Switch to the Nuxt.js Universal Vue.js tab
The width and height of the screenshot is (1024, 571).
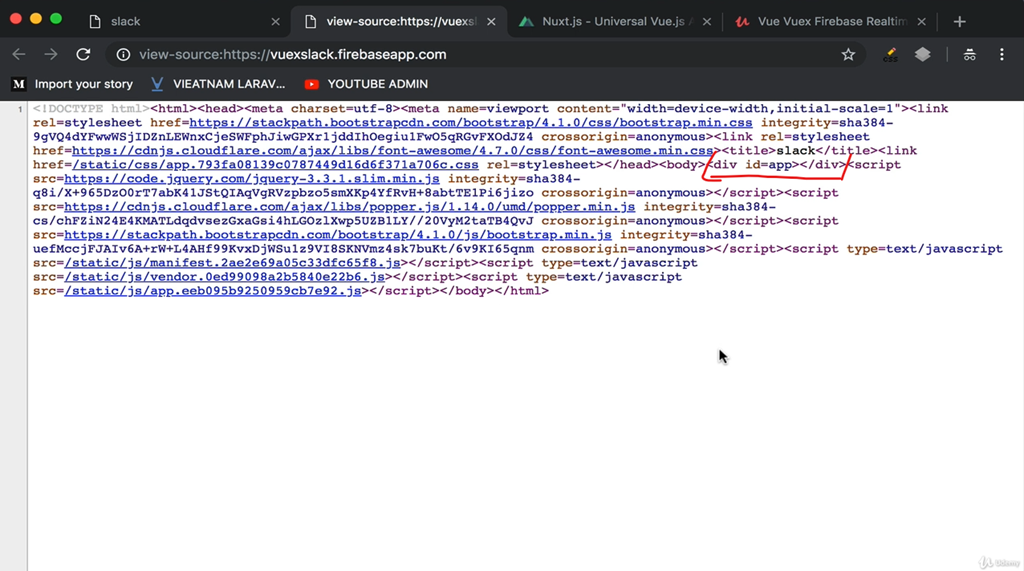click(x=614, y=22)
